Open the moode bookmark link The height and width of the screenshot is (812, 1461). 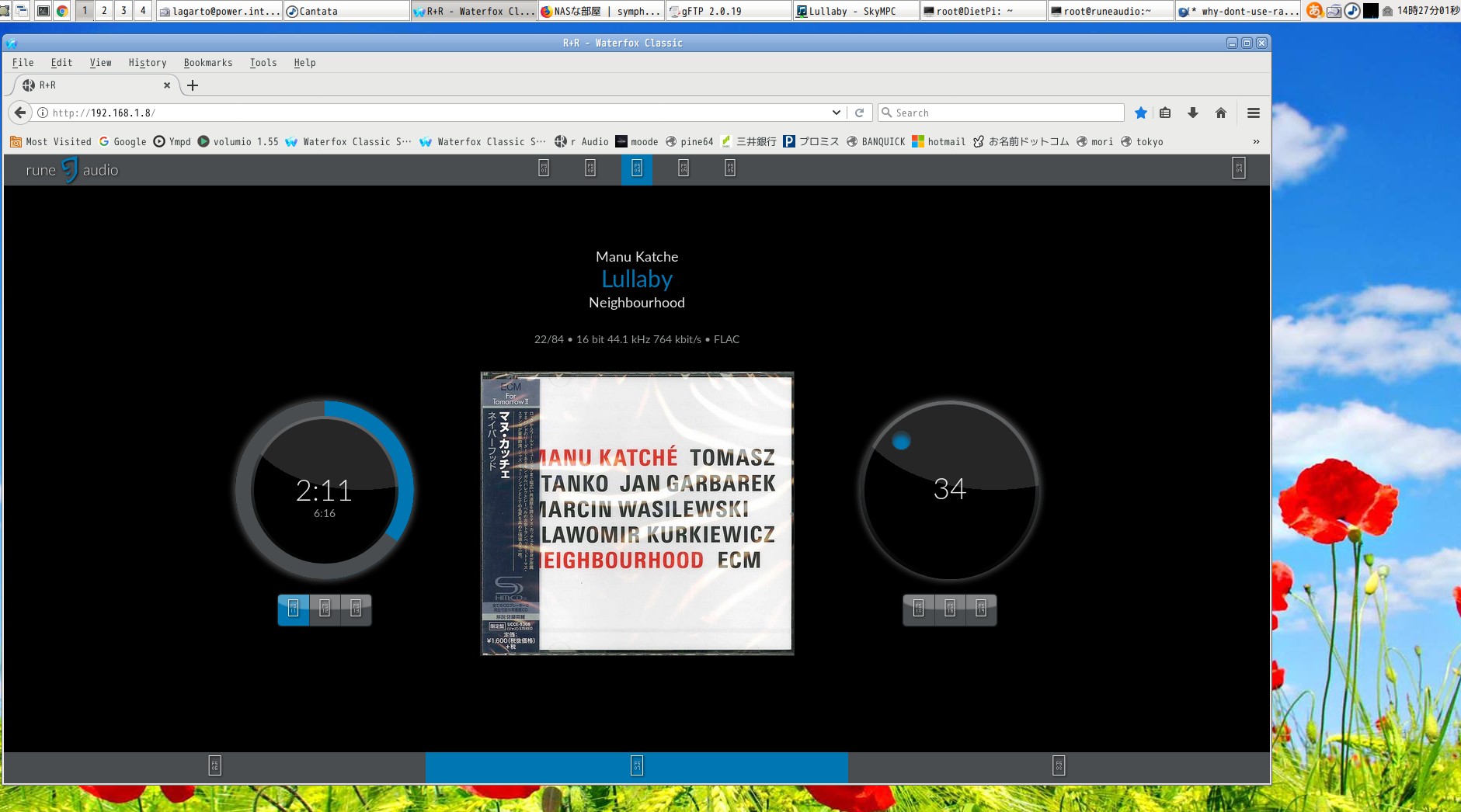click(x=636, y=142)
